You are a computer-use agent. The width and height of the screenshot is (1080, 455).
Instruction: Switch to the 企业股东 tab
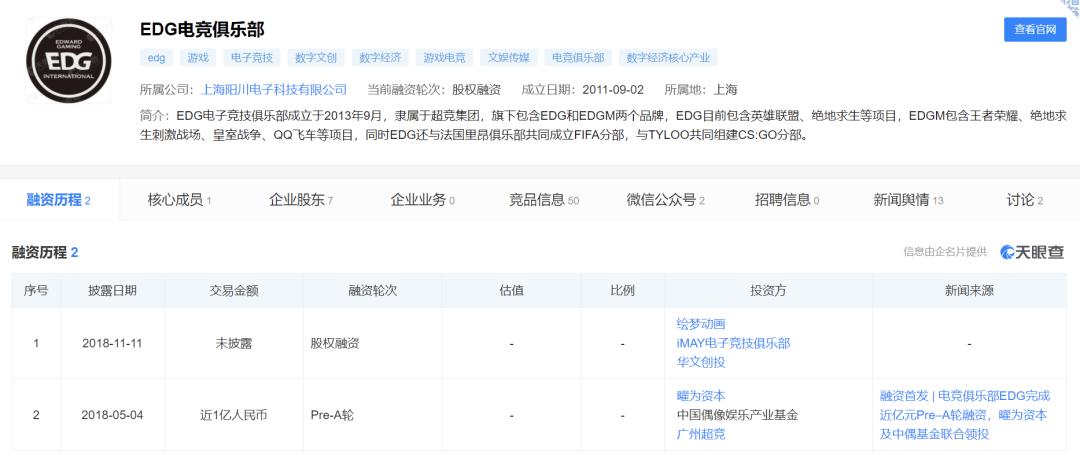click(300, 200)
